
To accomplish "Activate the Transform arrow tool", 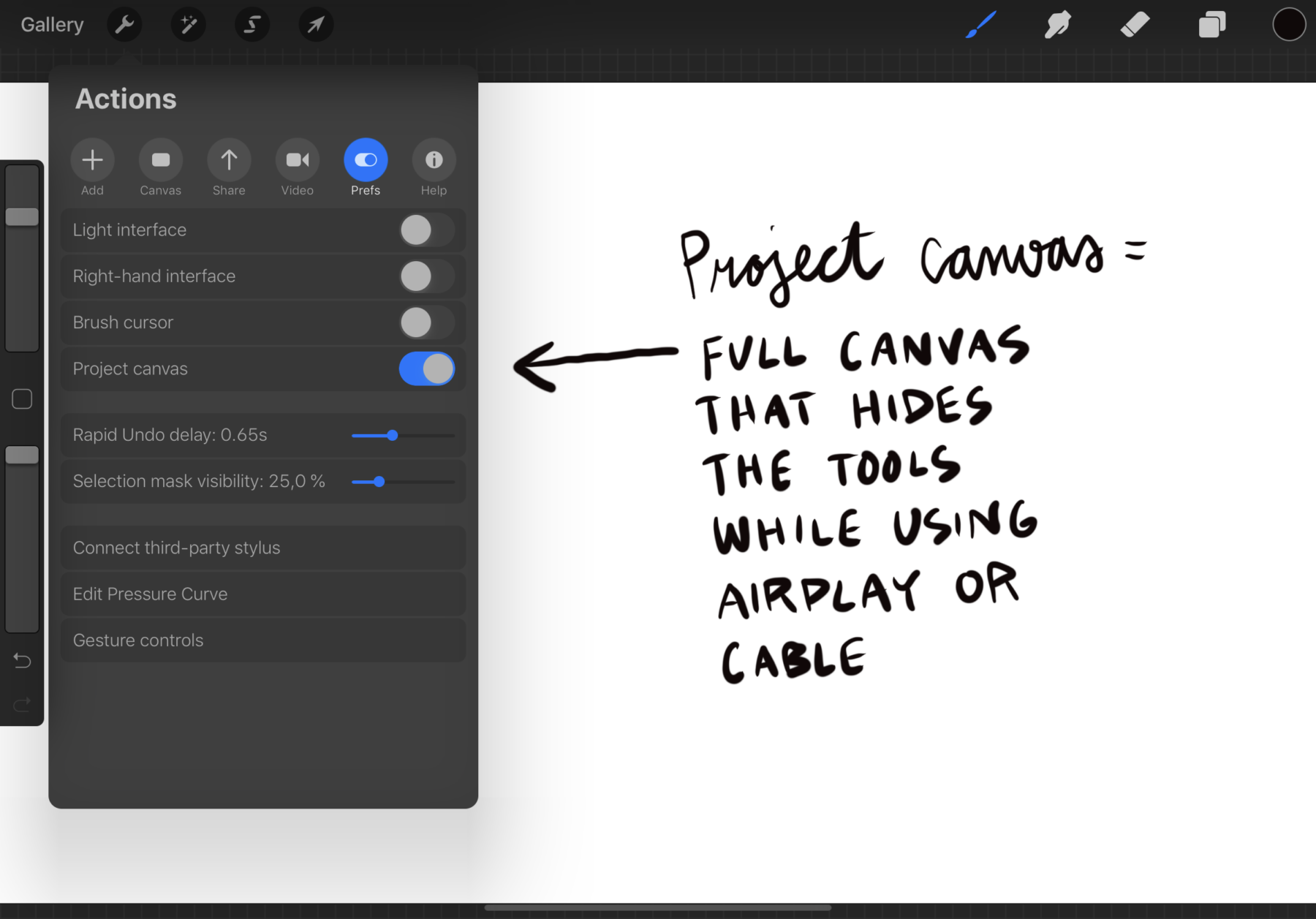I will coord(316,25).
